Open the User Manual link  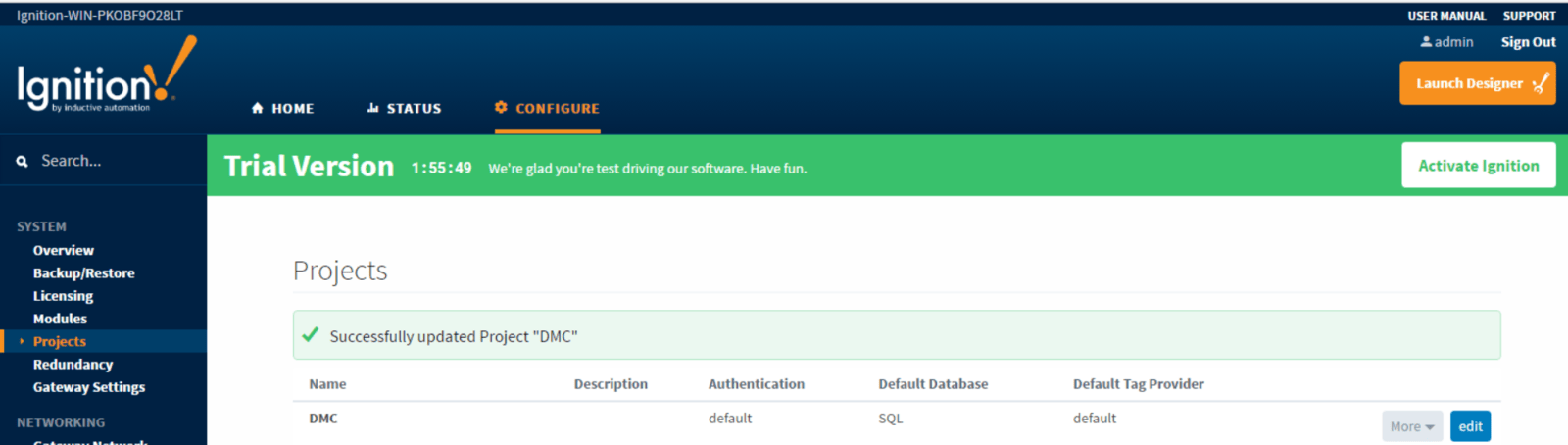click(1446, 16)
